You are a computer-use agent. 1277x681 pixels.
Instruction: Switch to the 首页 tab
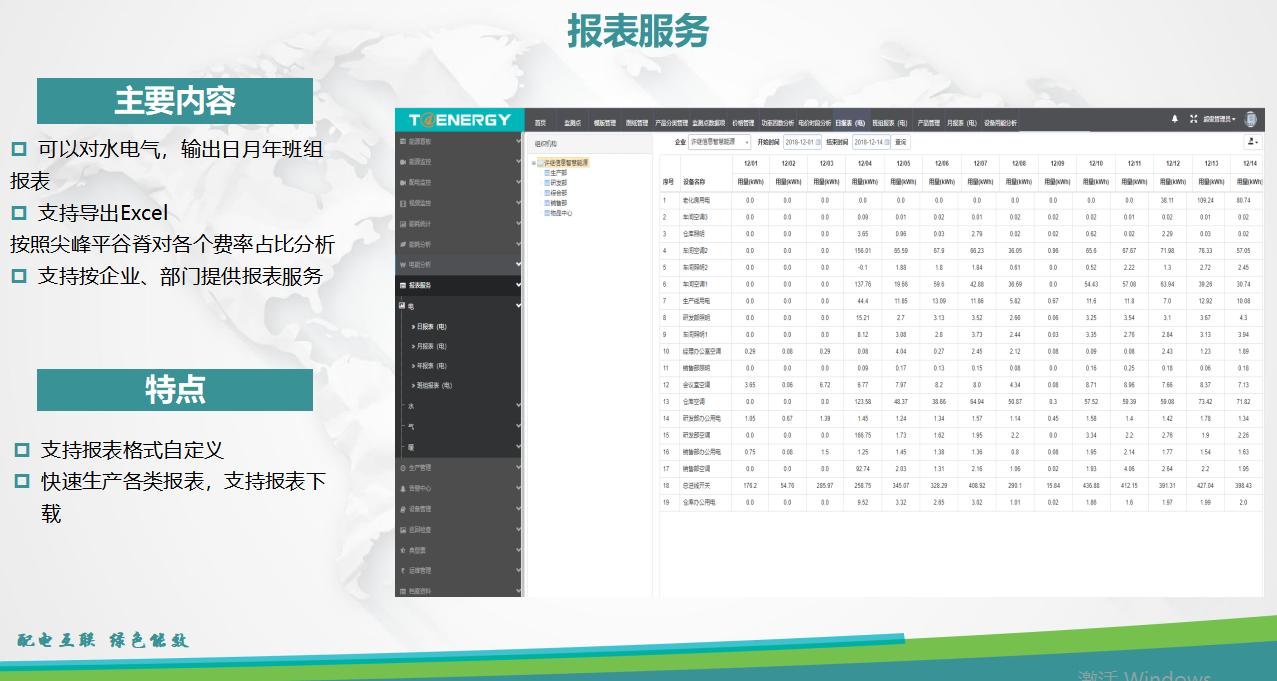tap(540, 123)
